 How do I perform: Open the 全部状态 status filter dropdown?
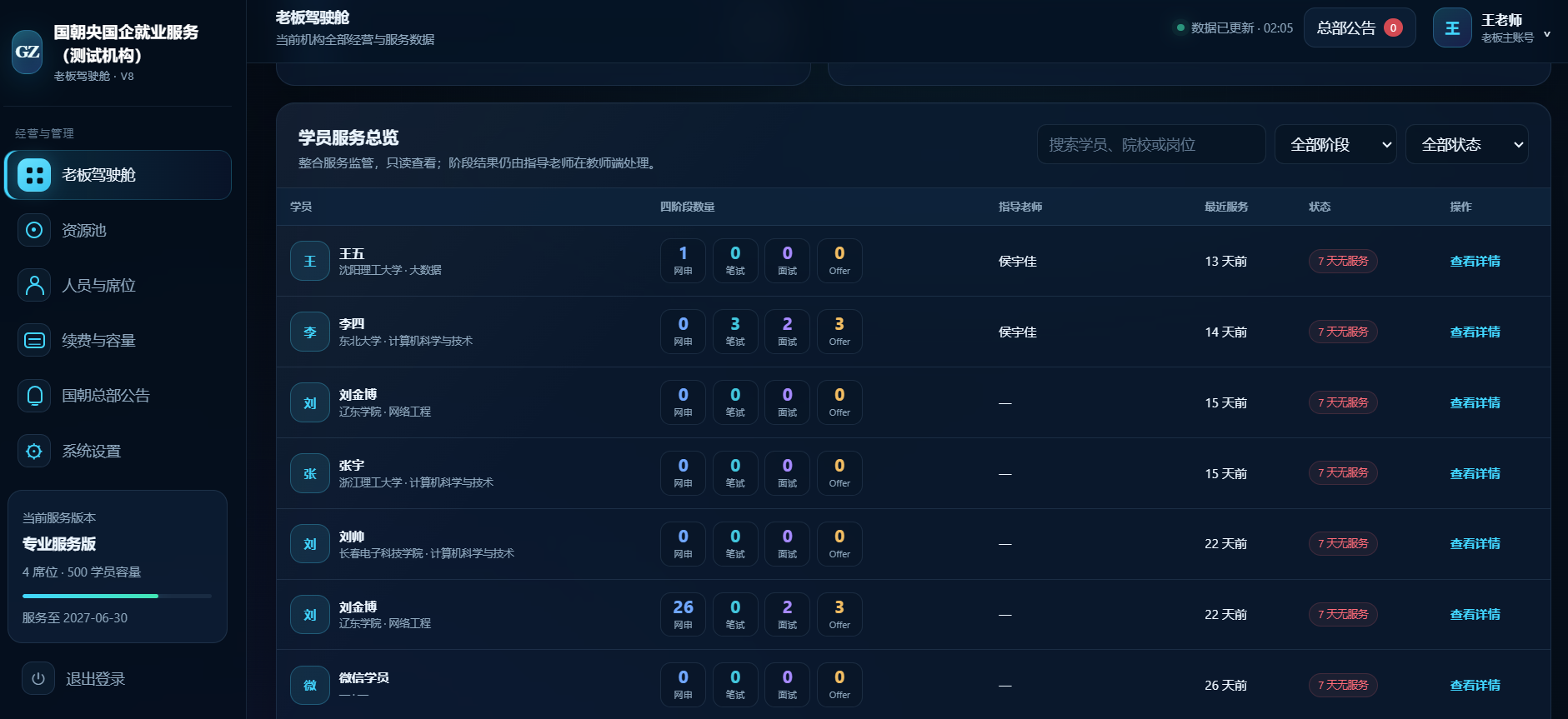click(1467, 144)
